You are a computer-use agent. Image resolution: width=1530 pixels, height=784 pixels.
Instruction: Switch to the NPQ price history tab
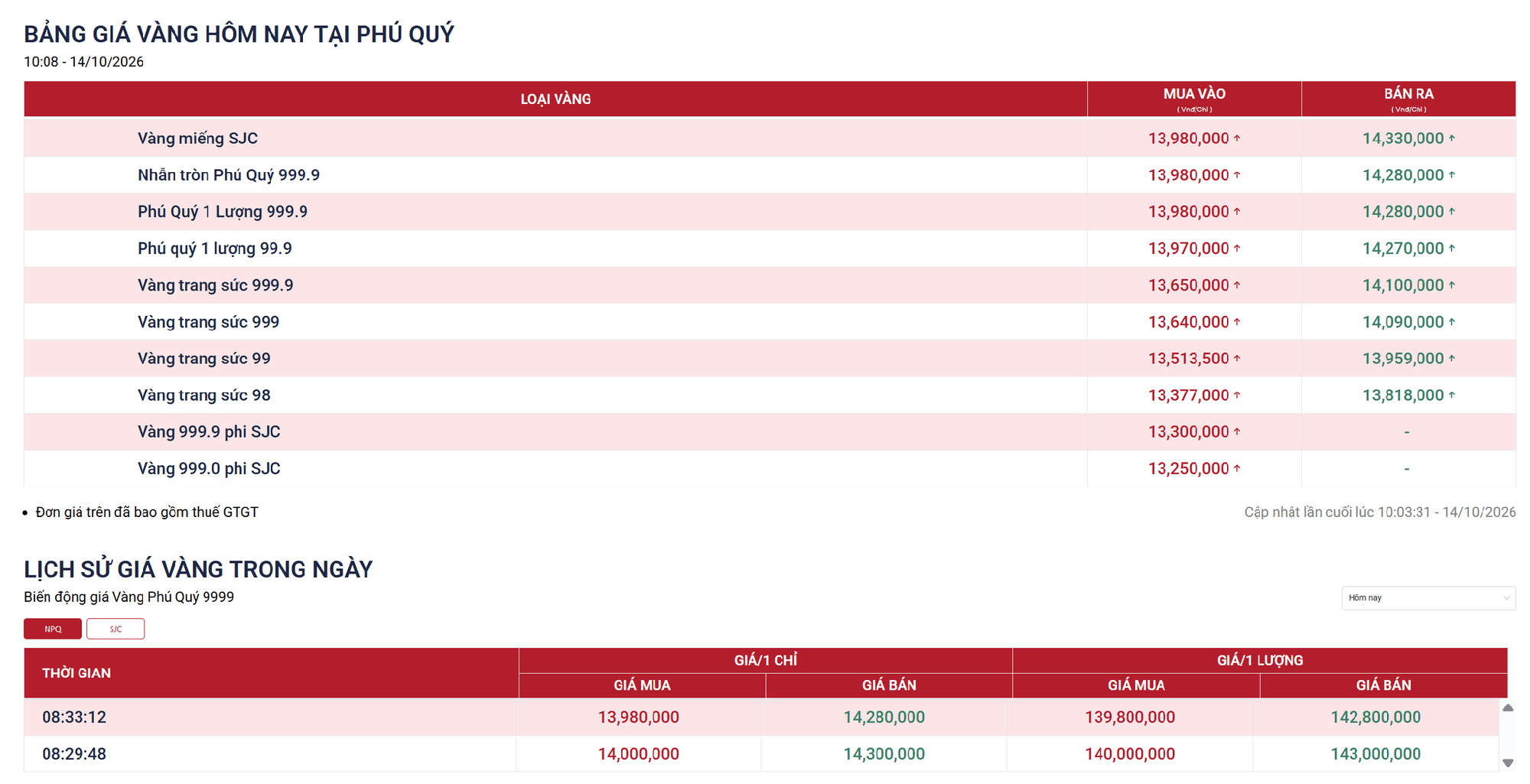tap(53, 629)
